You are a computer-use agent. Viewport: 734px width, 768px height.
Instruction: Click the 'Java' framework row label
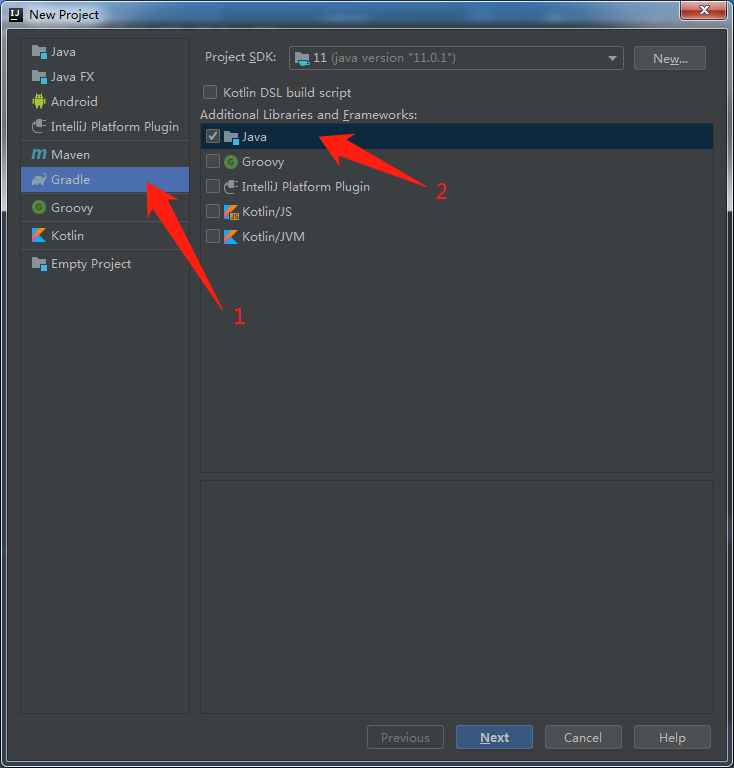point(254,137)
